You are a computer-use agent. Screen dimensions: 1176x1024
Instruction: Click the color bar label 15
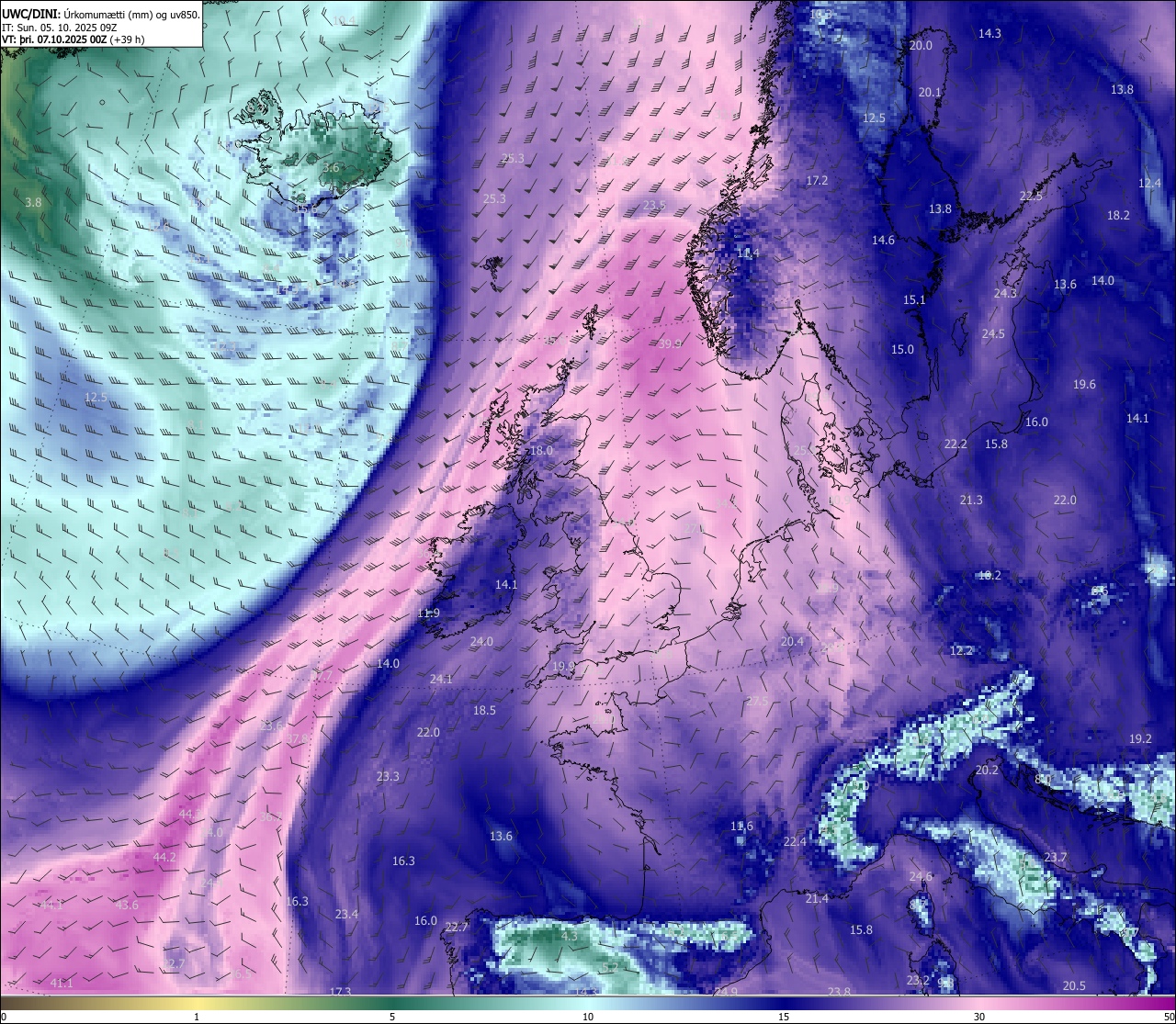pyautogui.click(x=784, y=1017)
